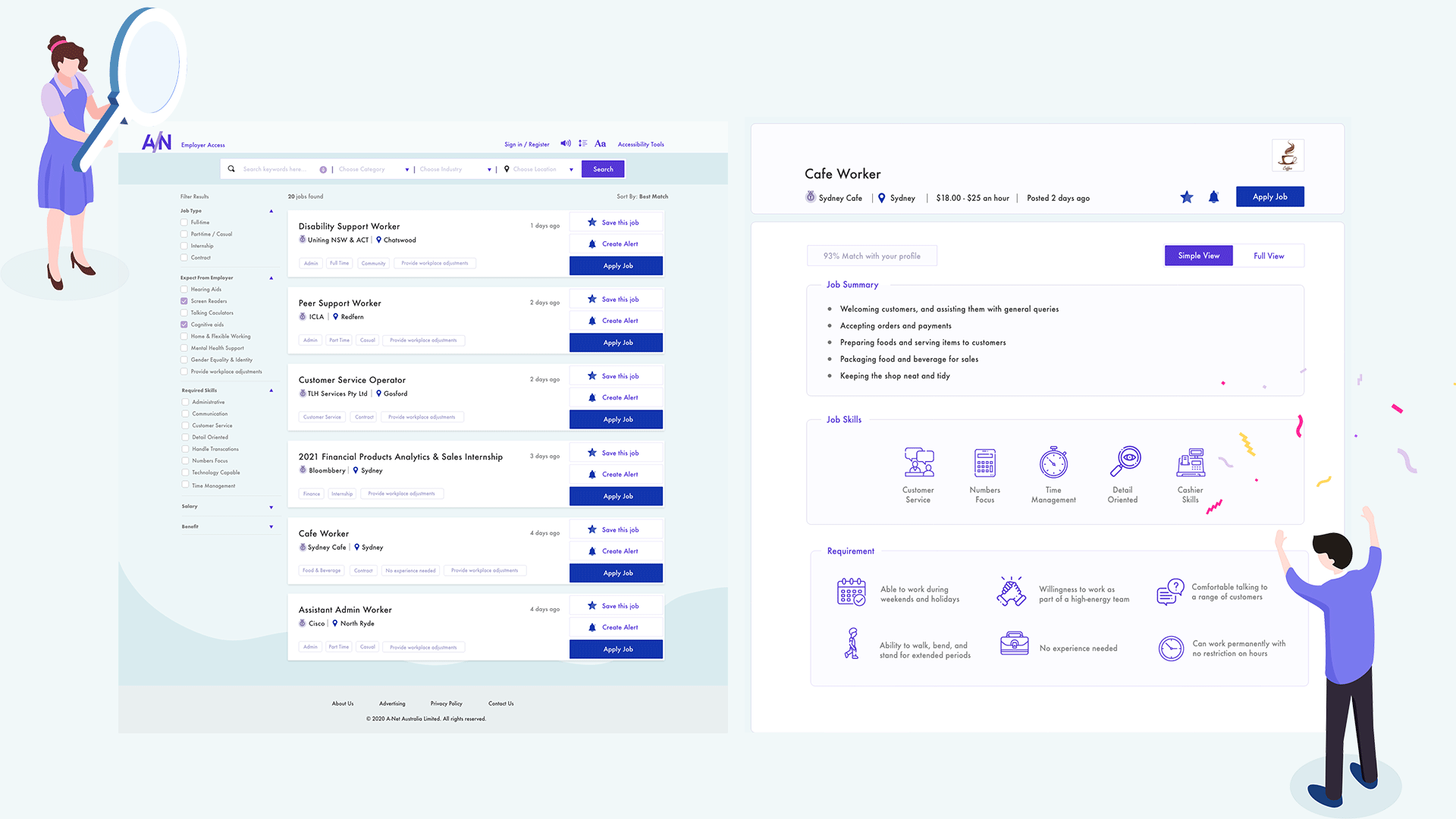Click the line spacing accessibility icon
This screenshot has width=1456, height=819.
[x=582, y=143]
